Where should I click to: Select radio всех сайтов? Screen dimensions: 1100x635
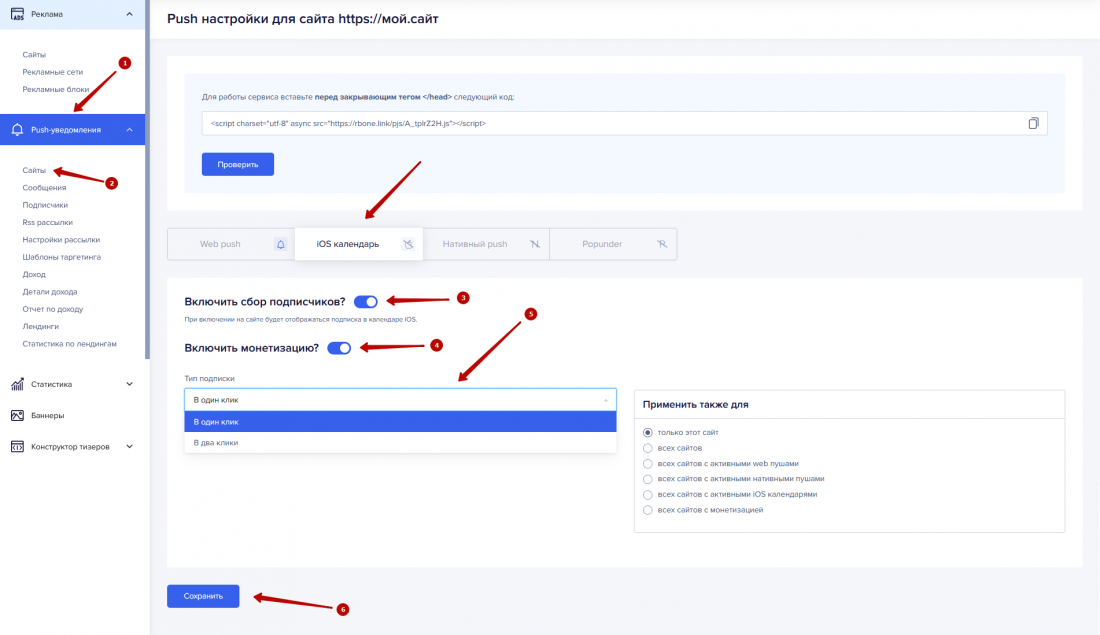pyautogui.click(x=648, y=448)
